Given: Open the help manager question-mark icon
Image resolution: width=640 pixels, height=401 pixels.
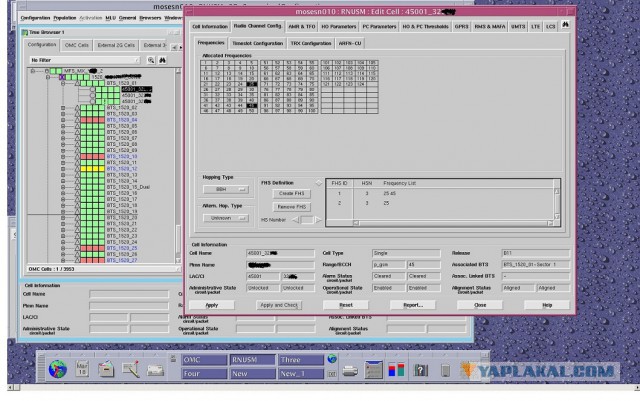Looking at the screenshot, I should click(x=421, y=370).
